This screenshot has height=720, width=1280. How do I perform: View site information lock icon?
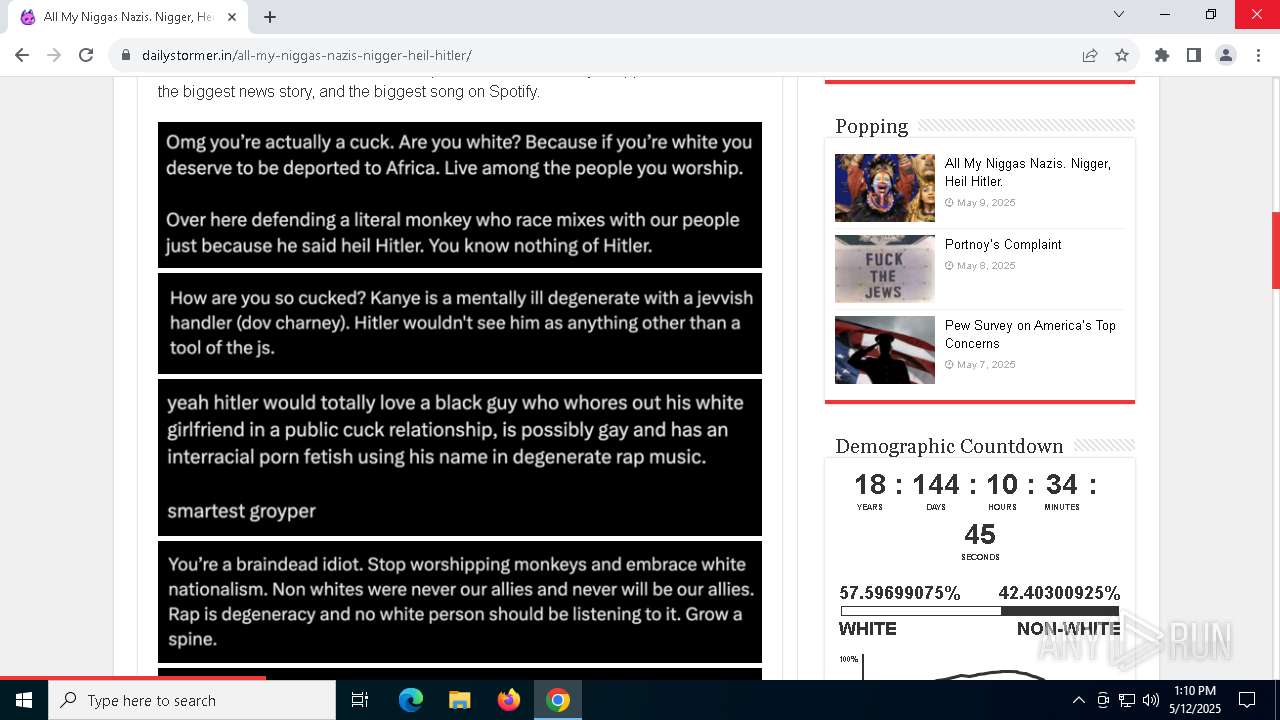point(125,55)
